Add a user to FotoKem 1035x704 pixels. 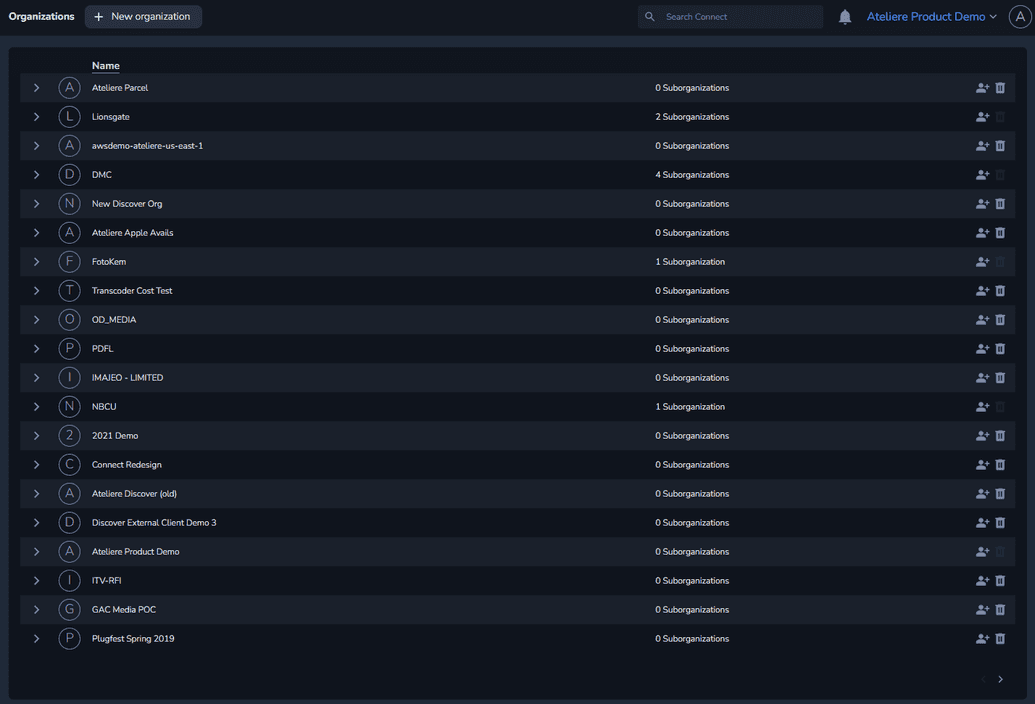pos(982,262)
